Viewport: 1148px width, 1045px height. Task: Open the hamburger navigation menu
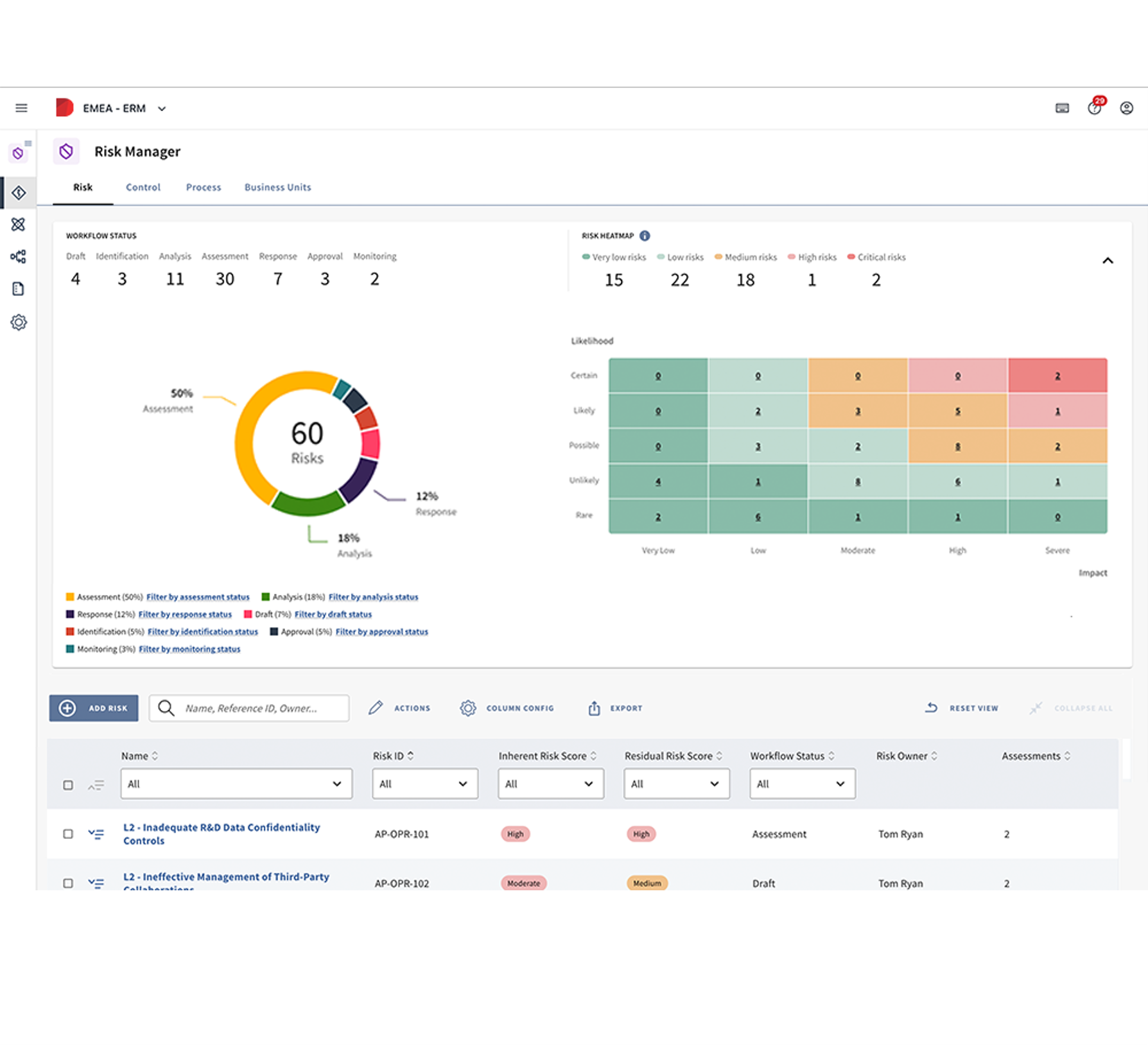click(x=21, y=108)
